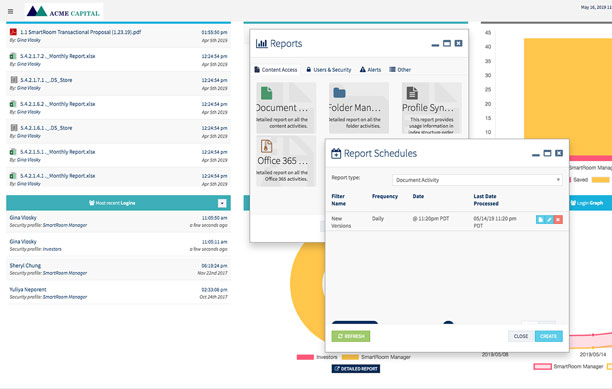Click the Create schedule button
The height and width of the screenshot is (389, 612).
[x=548, y=336]
